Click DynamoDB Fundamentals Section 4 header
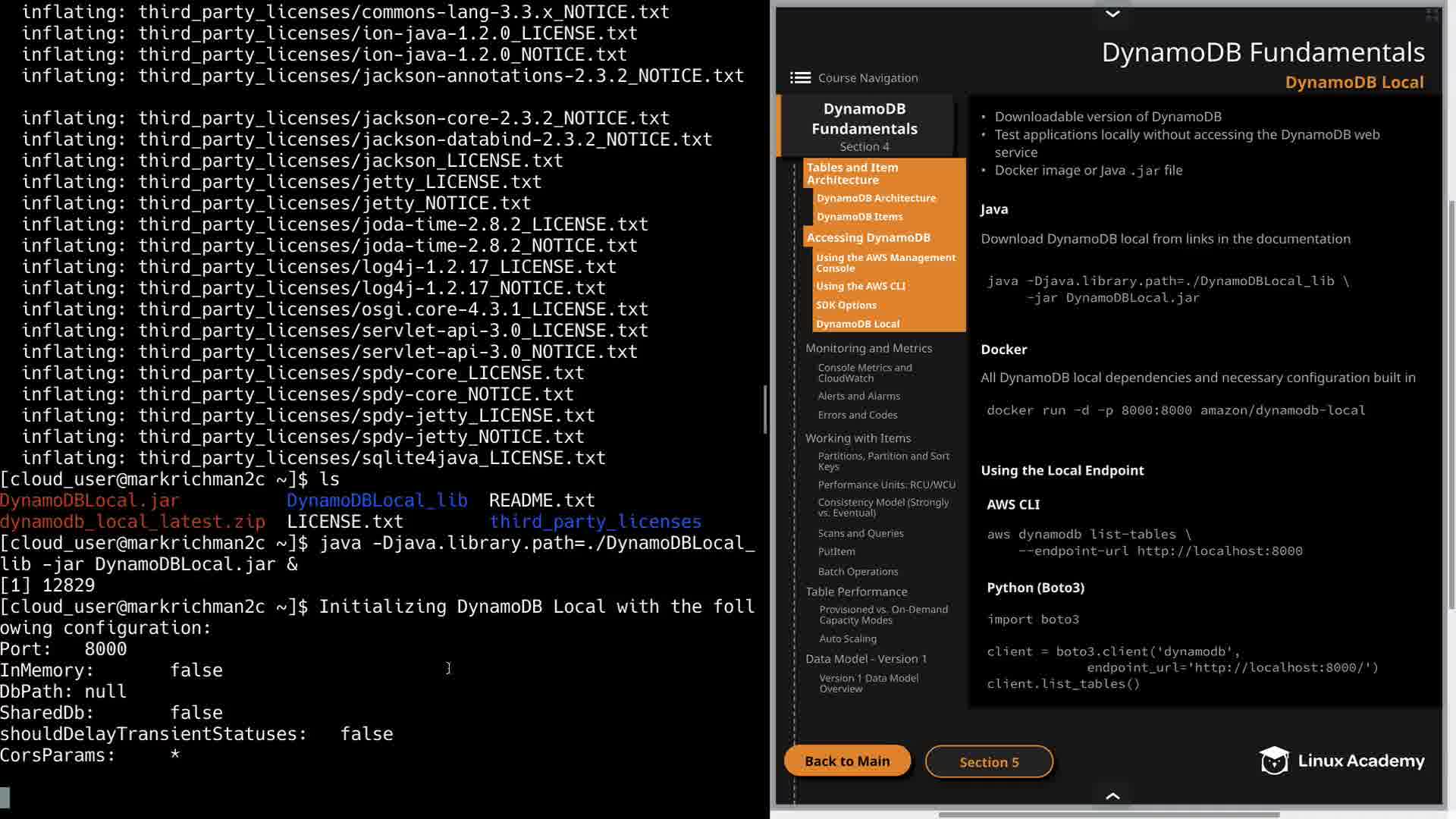 point(864,126)
